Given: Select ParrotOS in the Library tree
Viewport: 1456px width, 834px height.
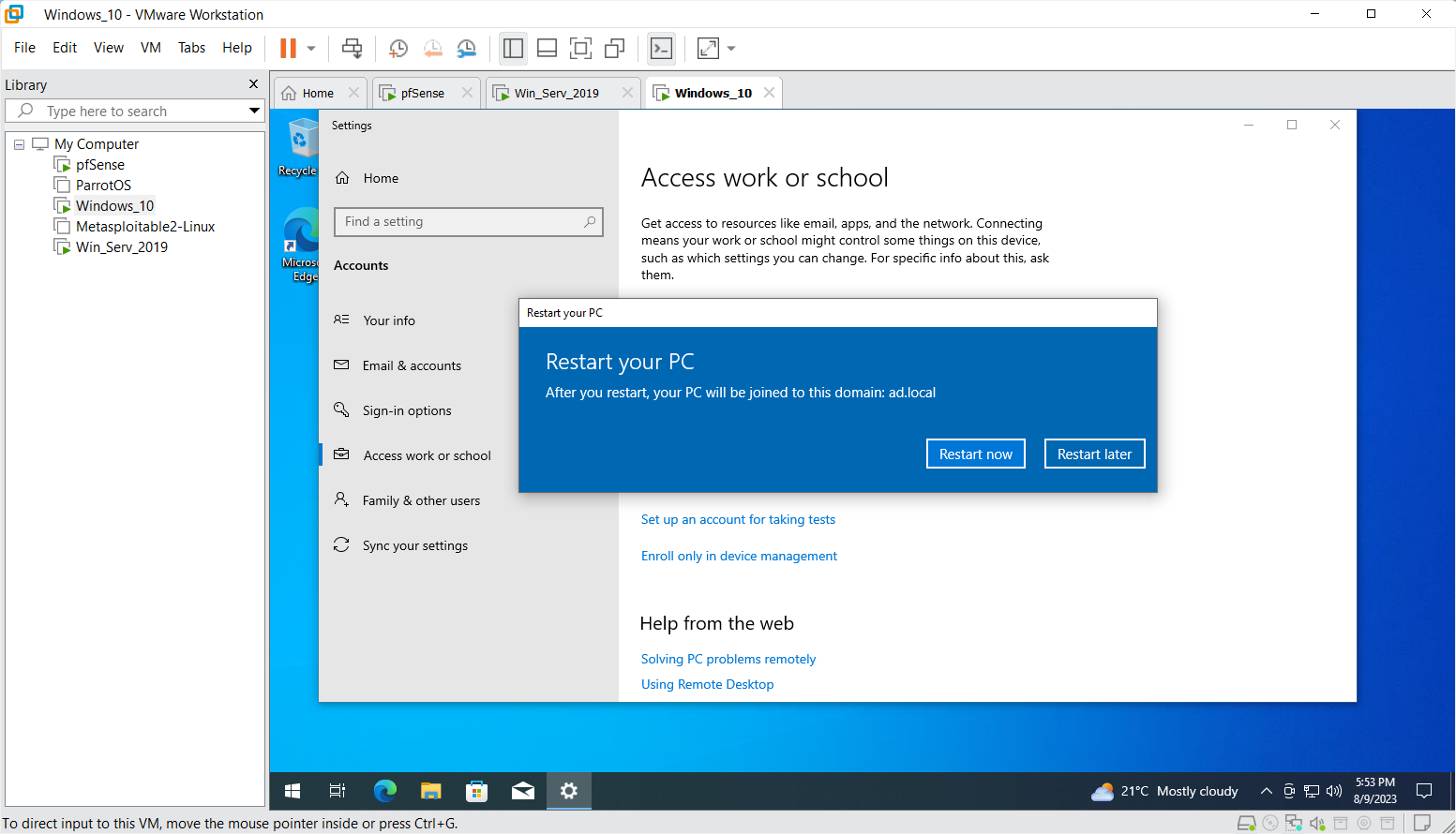Looking at the screenshot, I should click(x=103, y=186).
